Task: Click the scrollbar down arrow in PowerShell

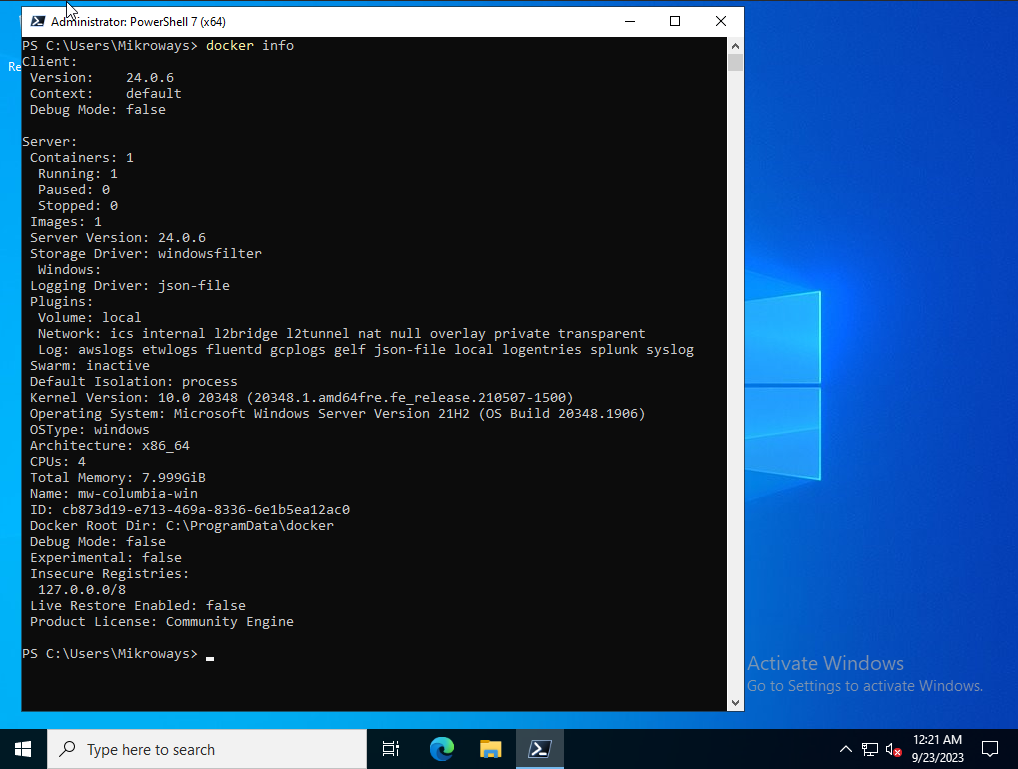Action: 735,703
